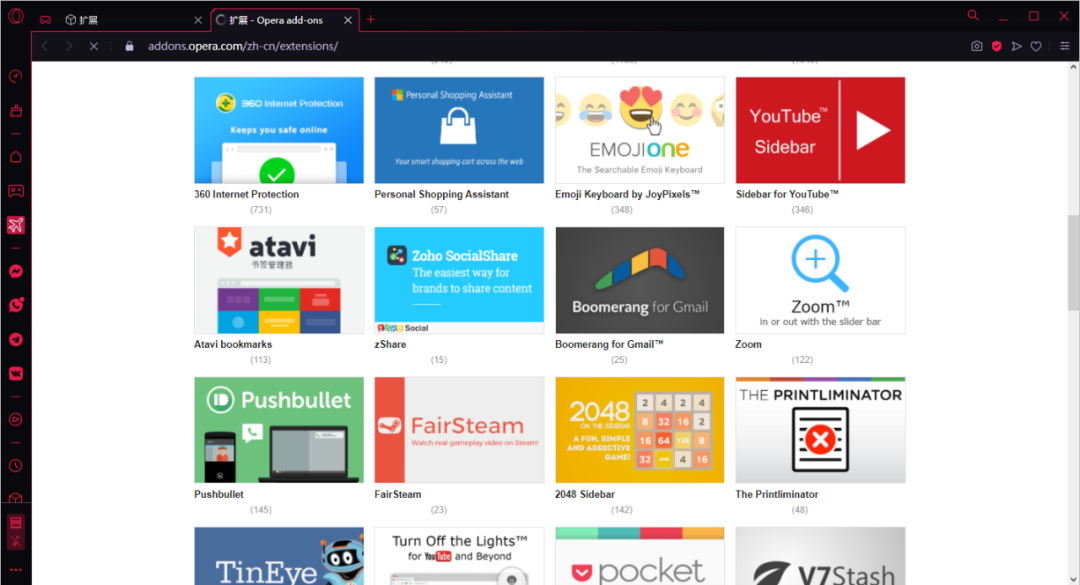Viewport: 1080px width, 585px height.
Task: Open 360 Internet Protection extension link
Action: 247,194
